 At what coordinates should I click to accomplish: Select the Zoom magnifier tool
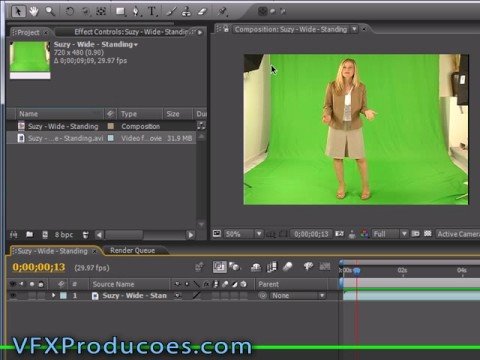(50, 11)
